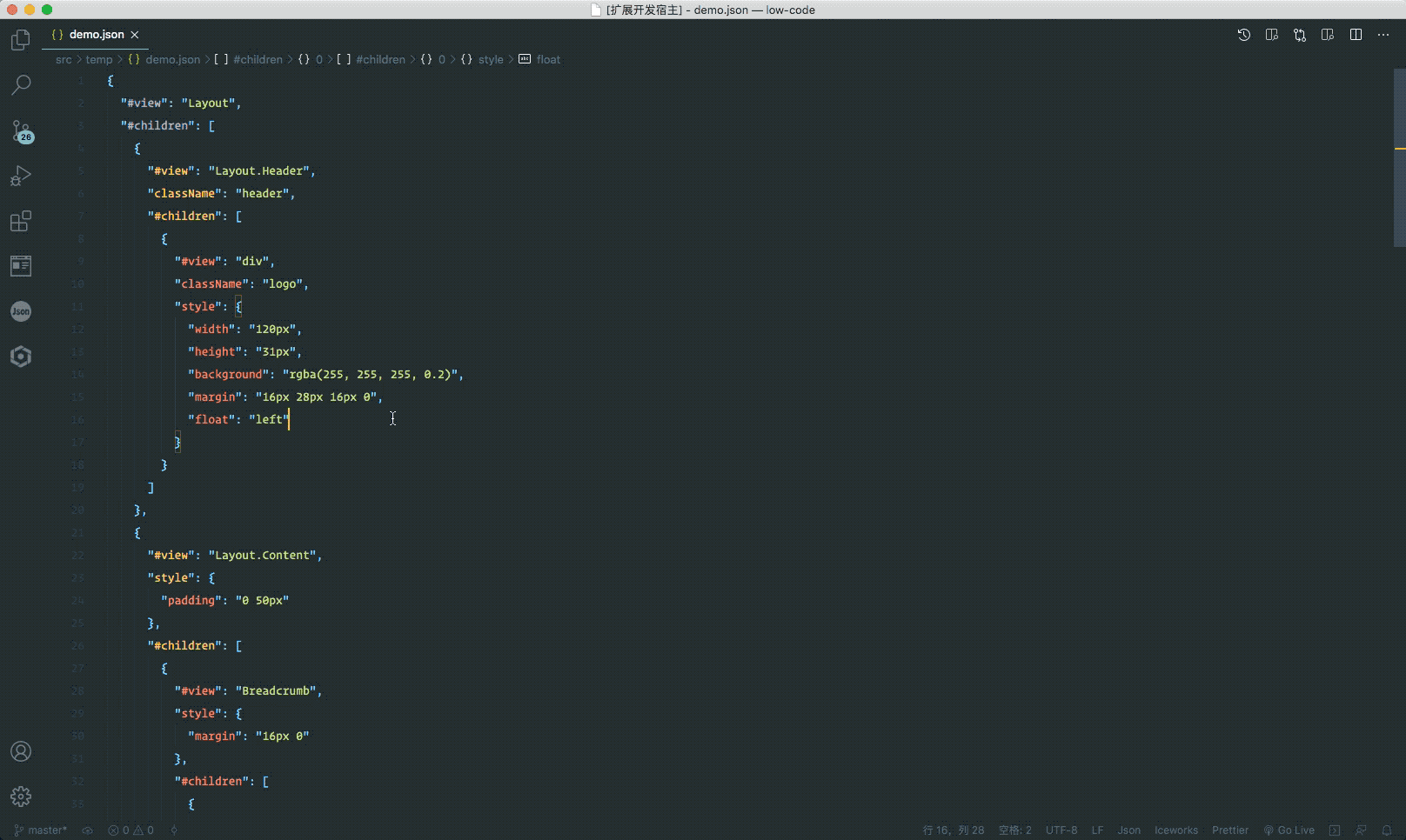
Task: Change end of line sequence LF
Action: point(1097,830)
